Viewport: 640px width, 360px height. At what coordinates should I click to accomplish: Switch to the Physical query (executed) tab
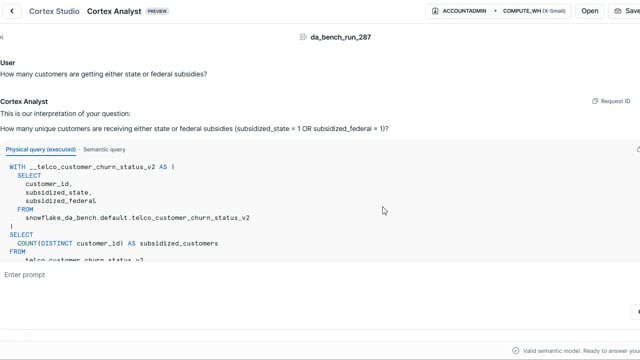(x=41, y=149)
